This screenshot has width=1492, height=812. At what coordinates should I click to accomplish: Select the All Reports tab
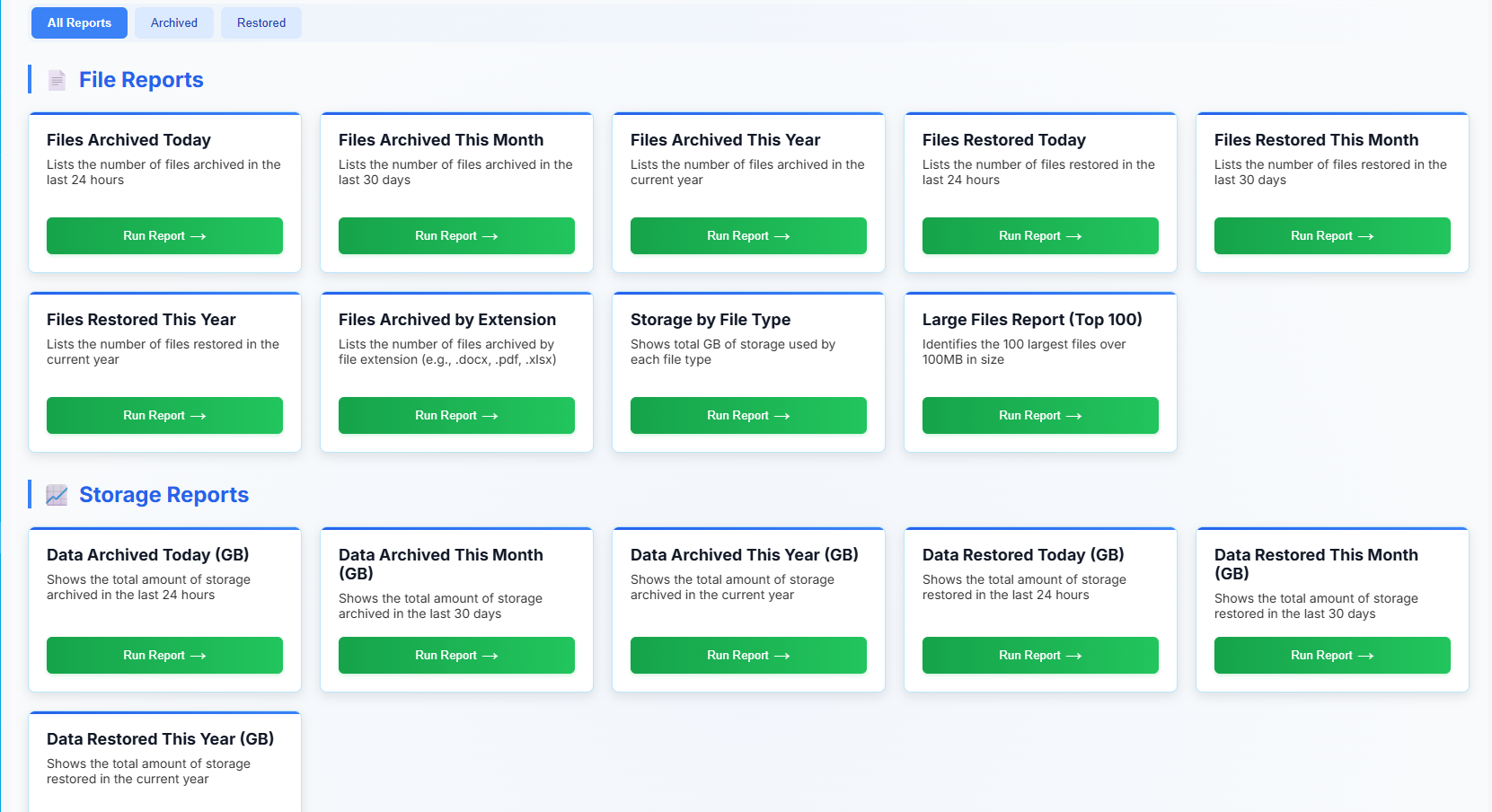point(79,22)
